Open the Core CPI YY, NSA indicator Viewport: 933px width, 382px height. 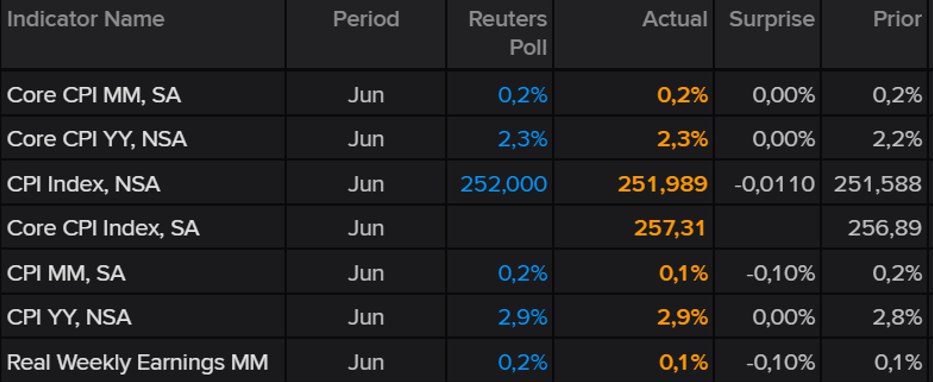[x=97, y=139]
